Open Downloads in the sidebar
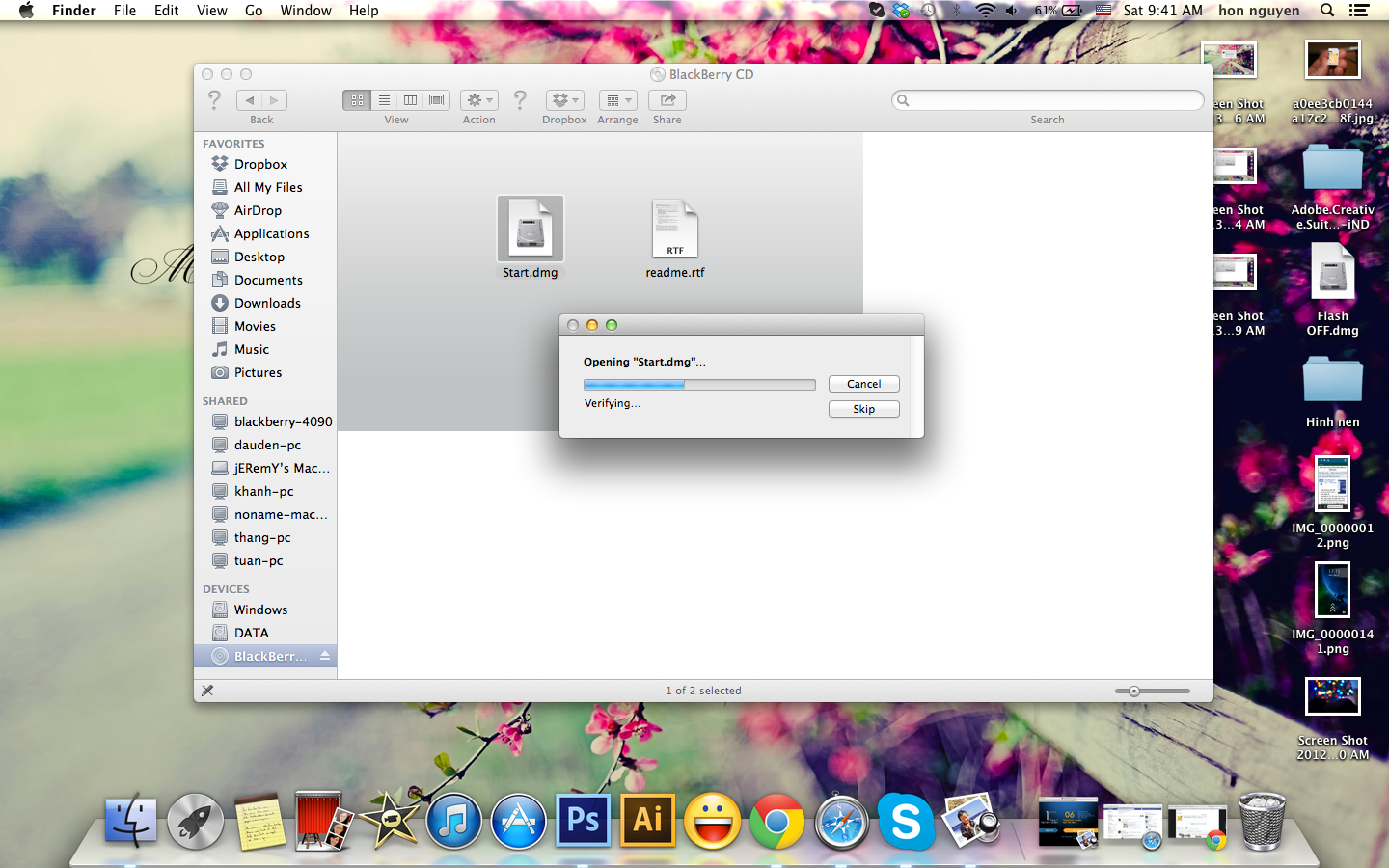The image size is (1389, 868). click(x=265, y=303)
